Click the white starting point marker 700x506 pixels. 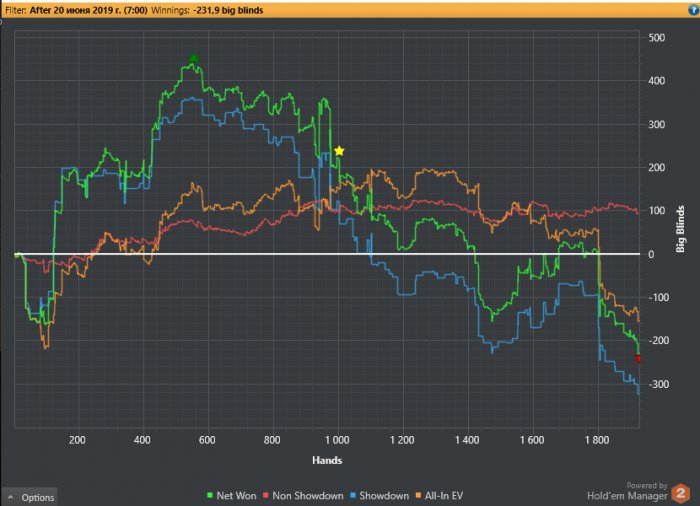tap(17, 254)
